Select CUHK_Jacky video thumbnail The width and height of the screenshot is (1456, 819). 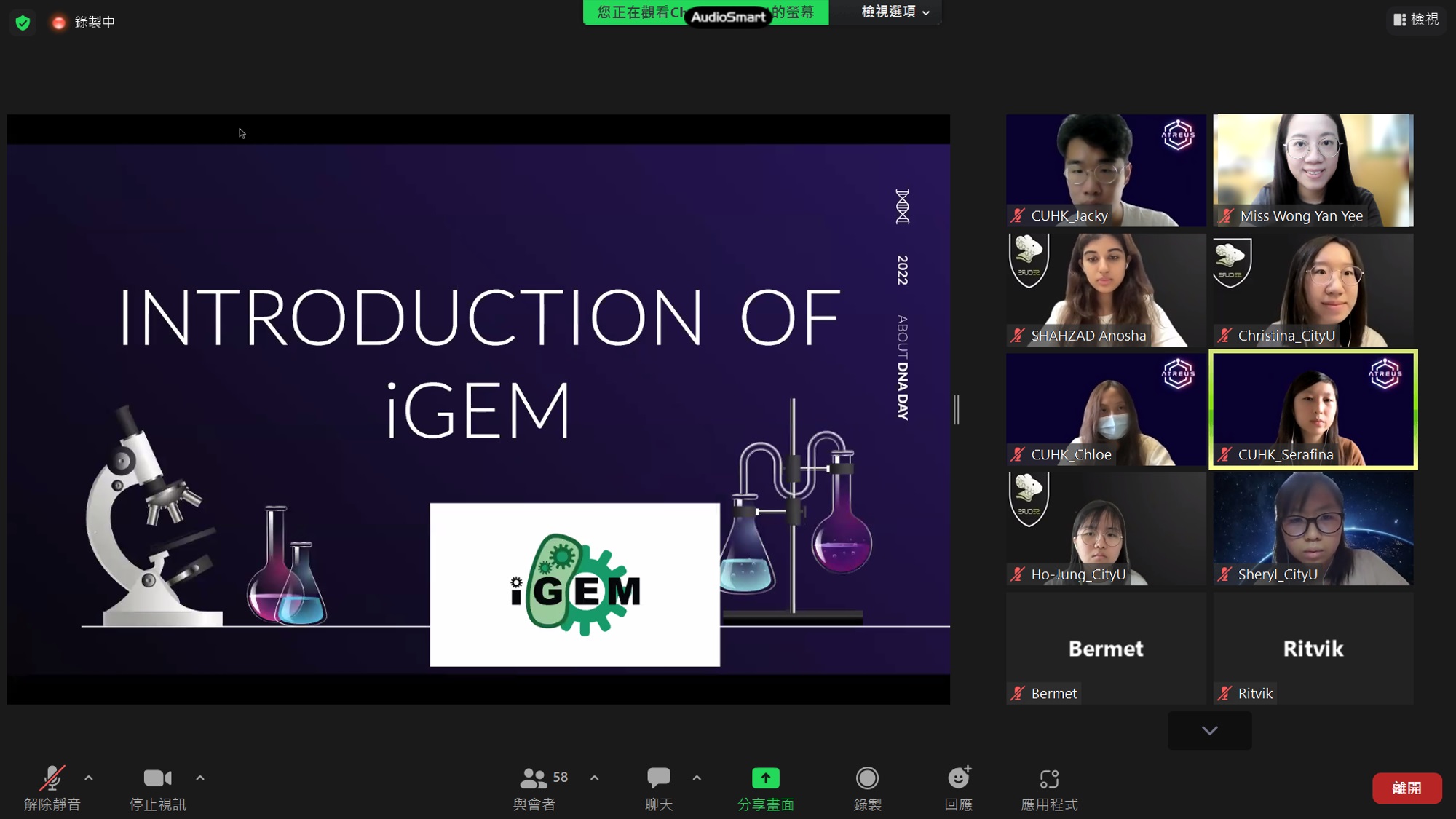tap(1106, 170)
